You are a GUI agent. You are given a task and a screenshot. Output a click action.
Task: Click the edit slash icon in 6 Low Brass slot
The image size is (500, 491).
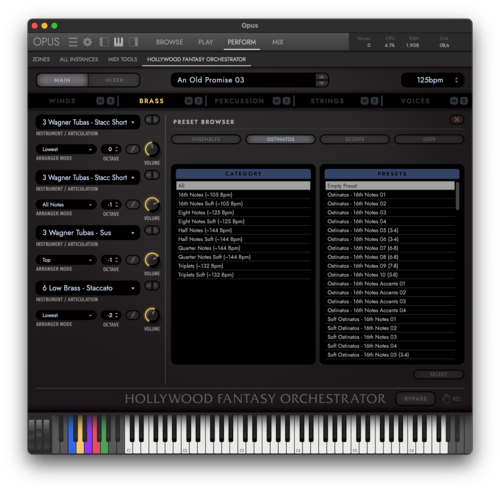[133, 315]
